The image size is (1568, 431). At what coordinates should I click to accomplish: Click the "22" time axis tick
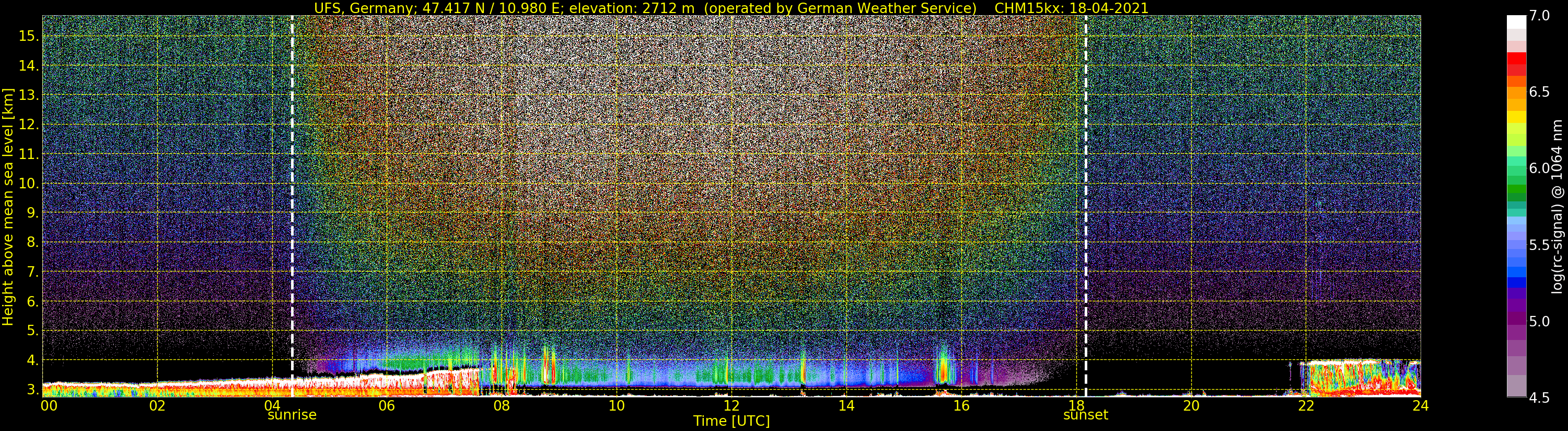click(x=1306, y=405)
